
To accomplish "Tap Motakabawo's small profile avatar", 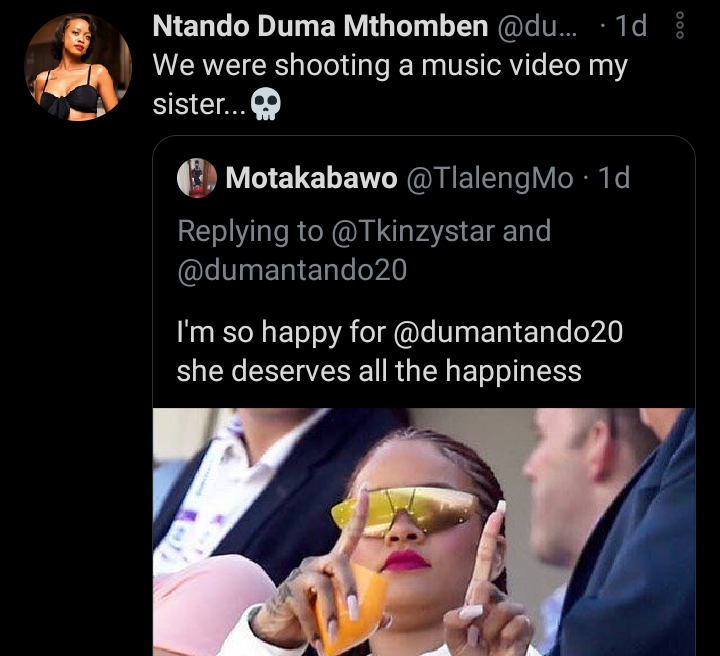I will pos(197,179).
